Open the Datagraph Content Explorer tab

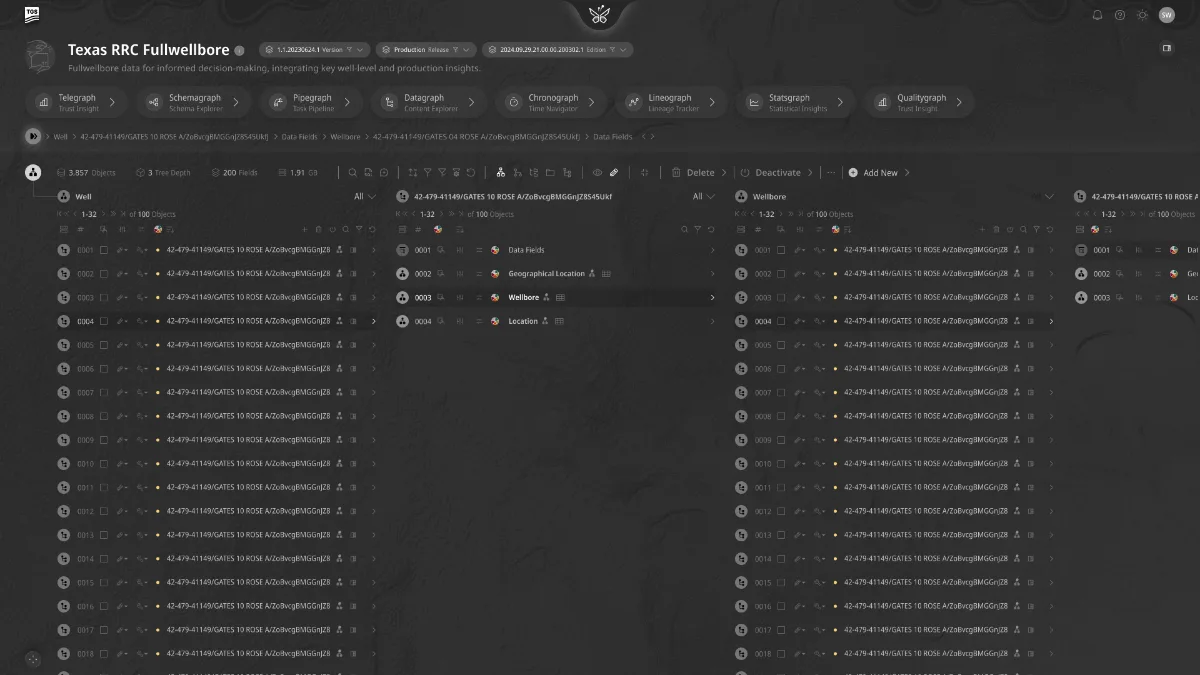click(x=428, y=102)
